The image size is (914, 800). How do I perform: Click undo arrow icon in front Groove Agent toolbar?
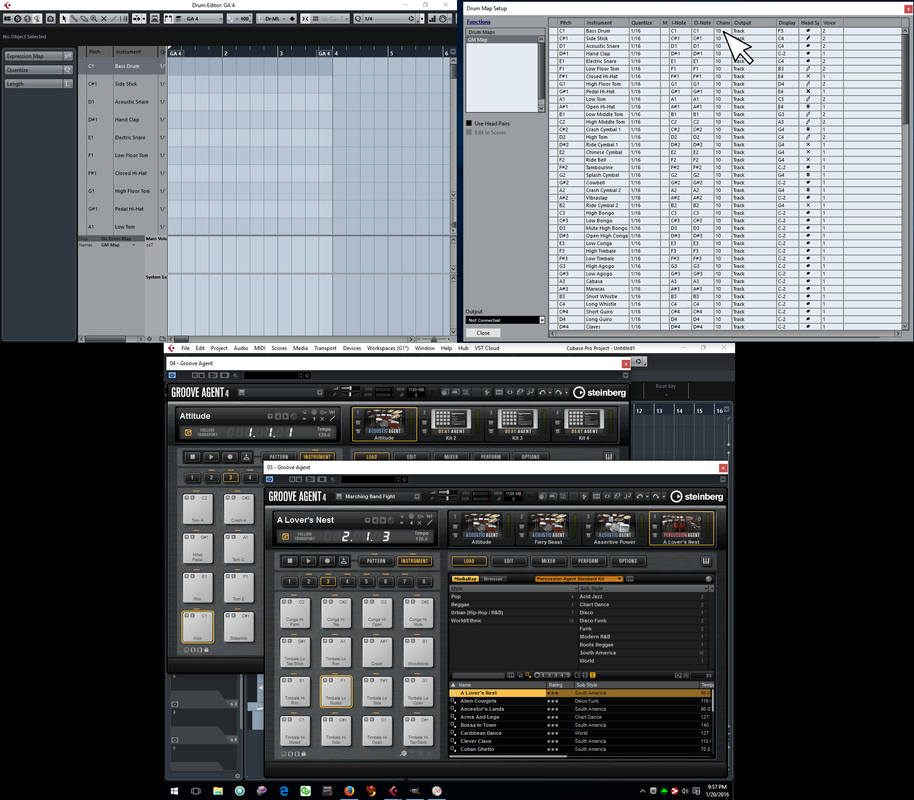point(639,496)
